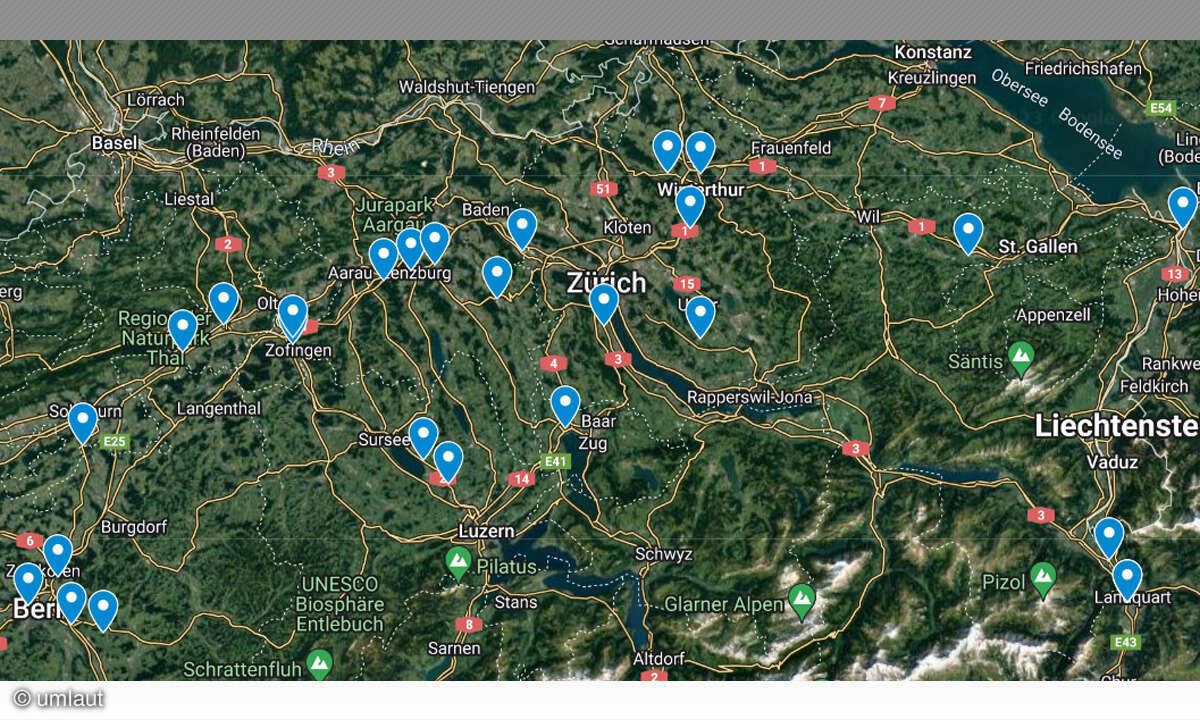Click the lower pin southeast of Sursee
1200x720 pixels.
[x=448, y=461]
